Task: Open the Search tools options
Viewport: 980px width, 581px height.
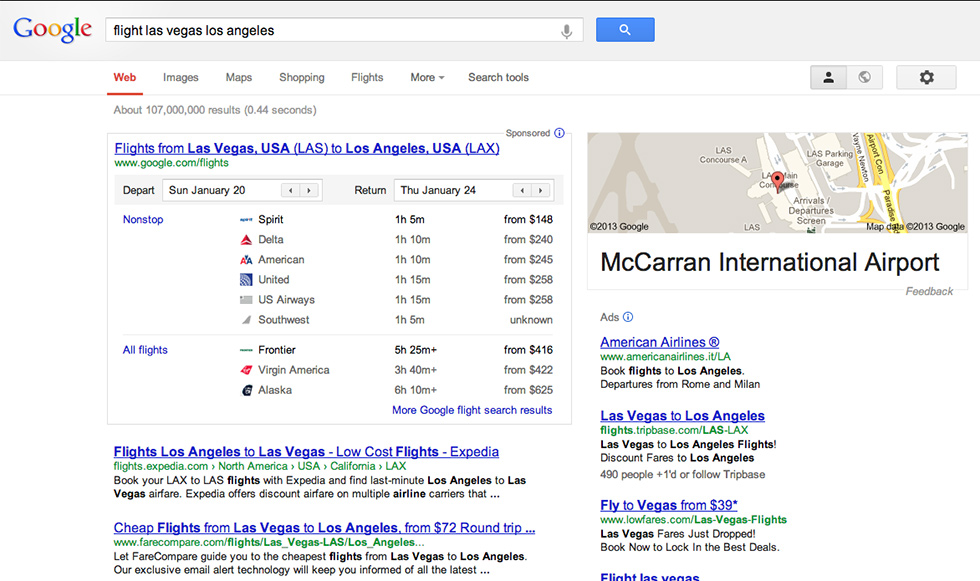Action: (498, 78)
